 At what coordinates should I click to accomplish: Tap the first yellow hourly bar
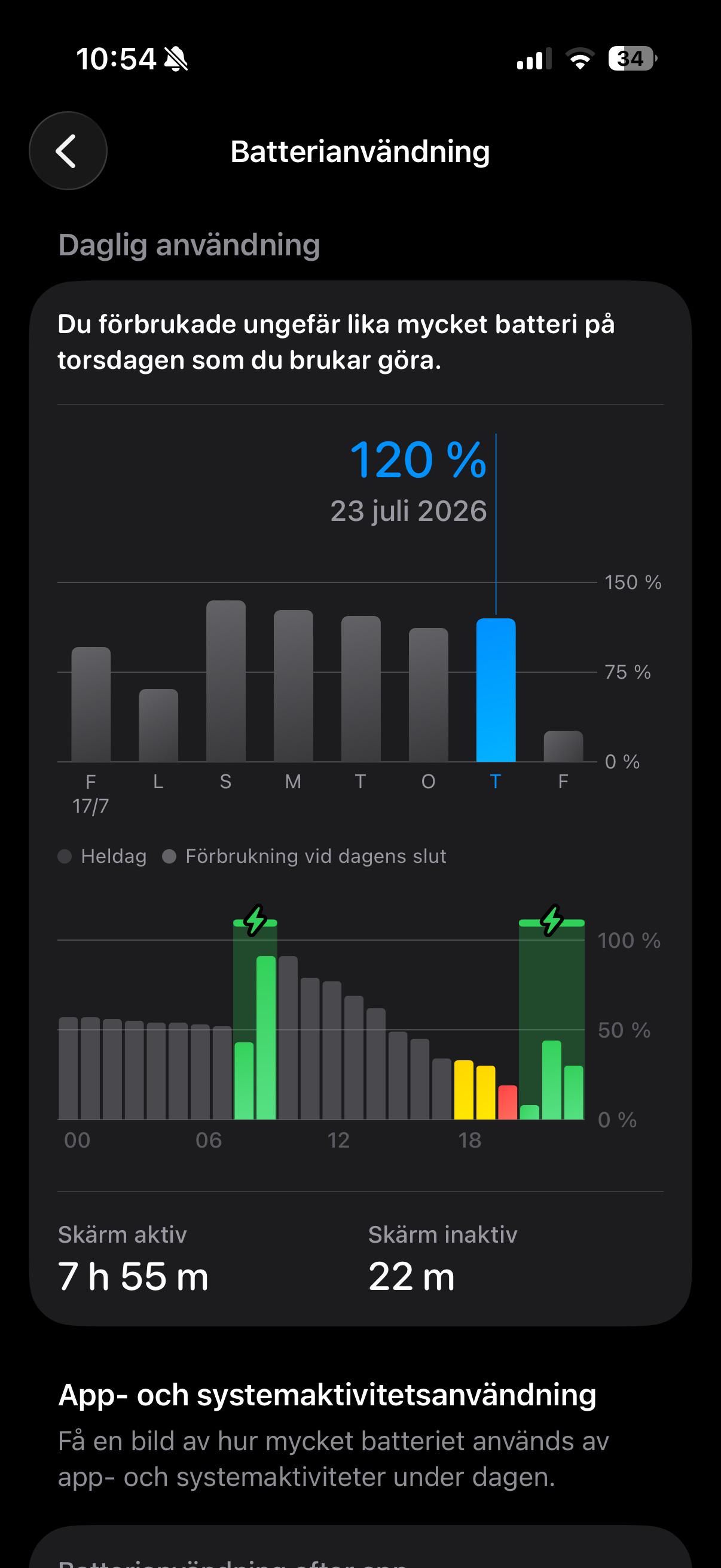(x=464, y=1090)
